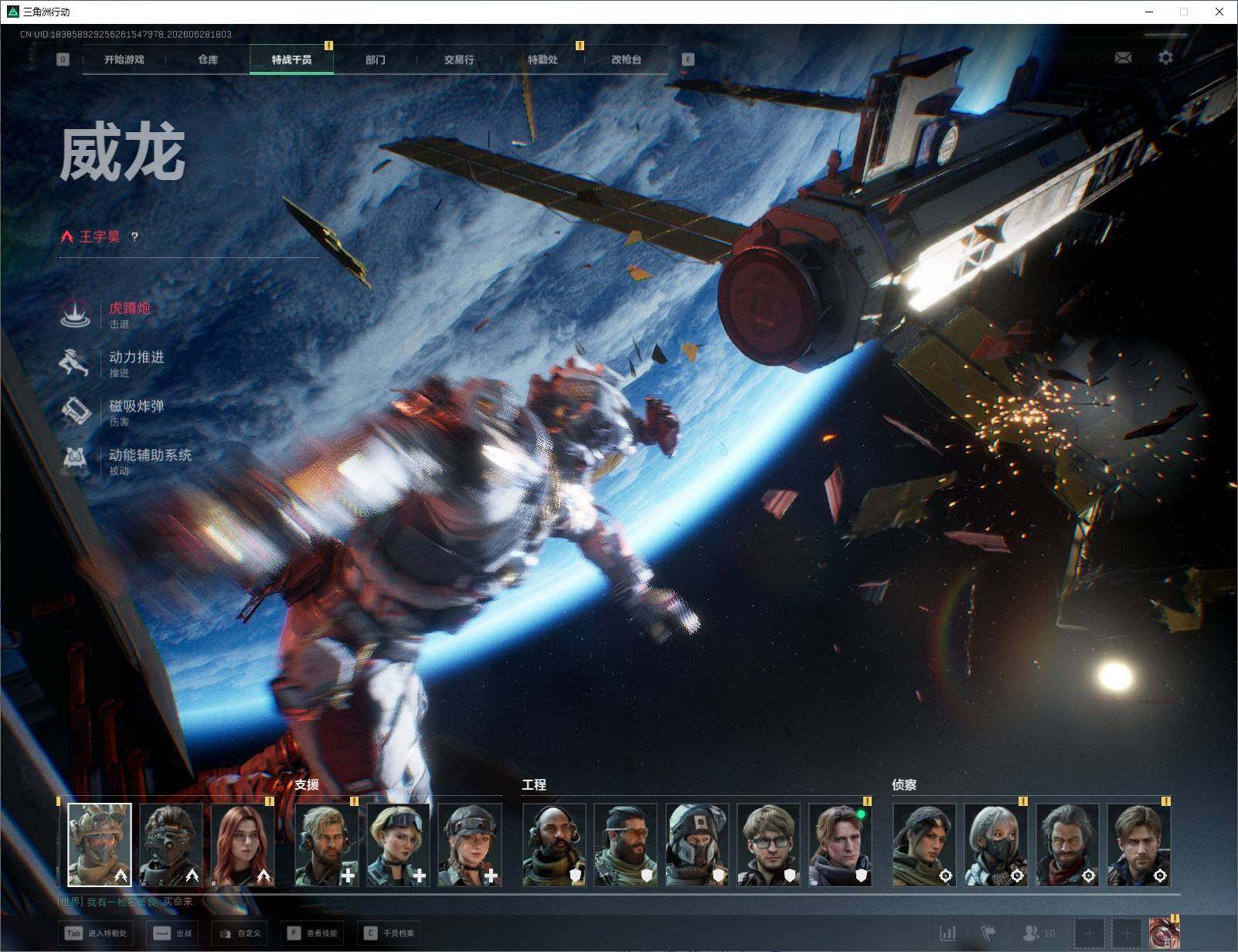Open the 干员档案 operator file button

tap(389, 933)
